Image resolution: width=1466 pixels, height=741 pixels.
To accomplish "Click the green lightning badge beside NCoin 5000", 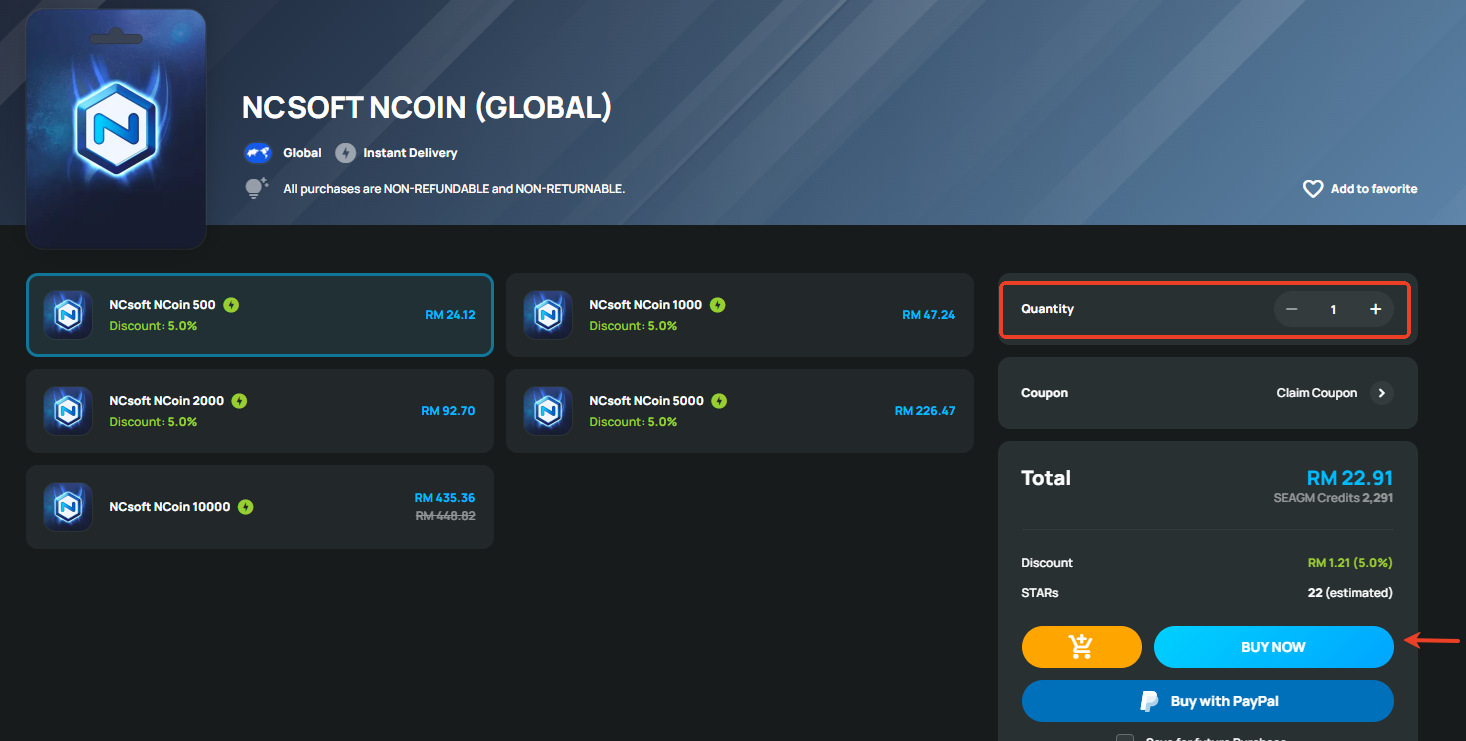I will 719,401.
